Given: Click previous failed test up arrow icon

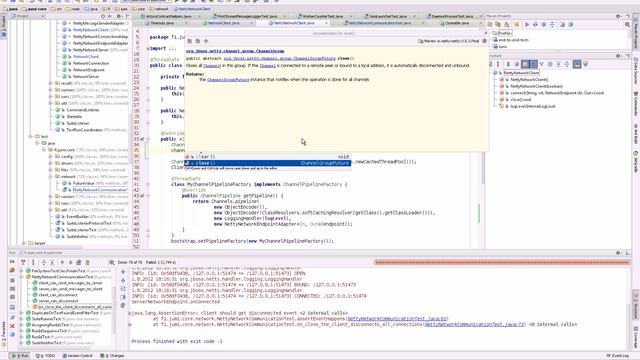Looking at the screenshot, I should point(62,262).
